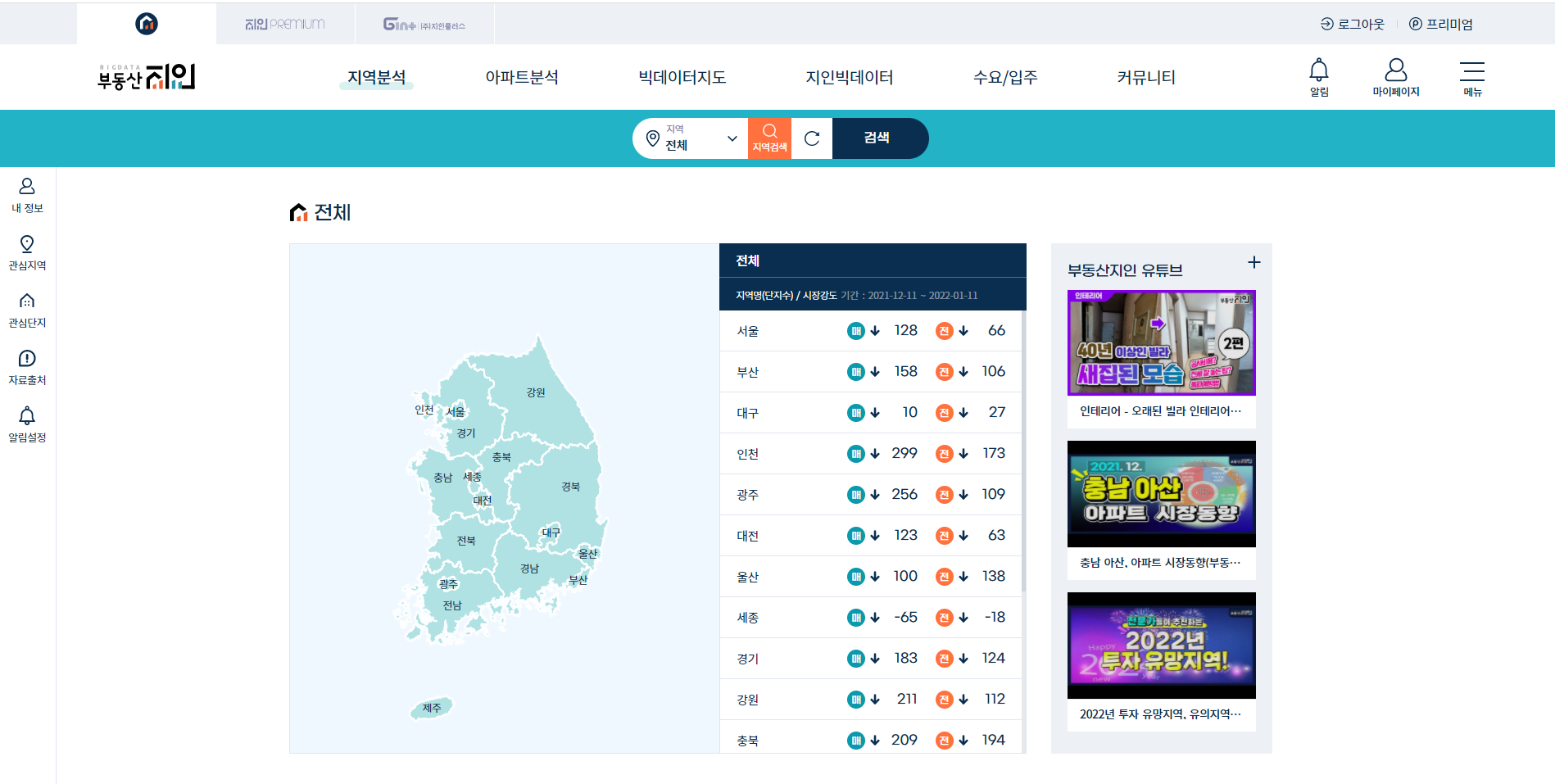Open the 프리미엄 link

pyautogui.click(x=1441, y=24)
